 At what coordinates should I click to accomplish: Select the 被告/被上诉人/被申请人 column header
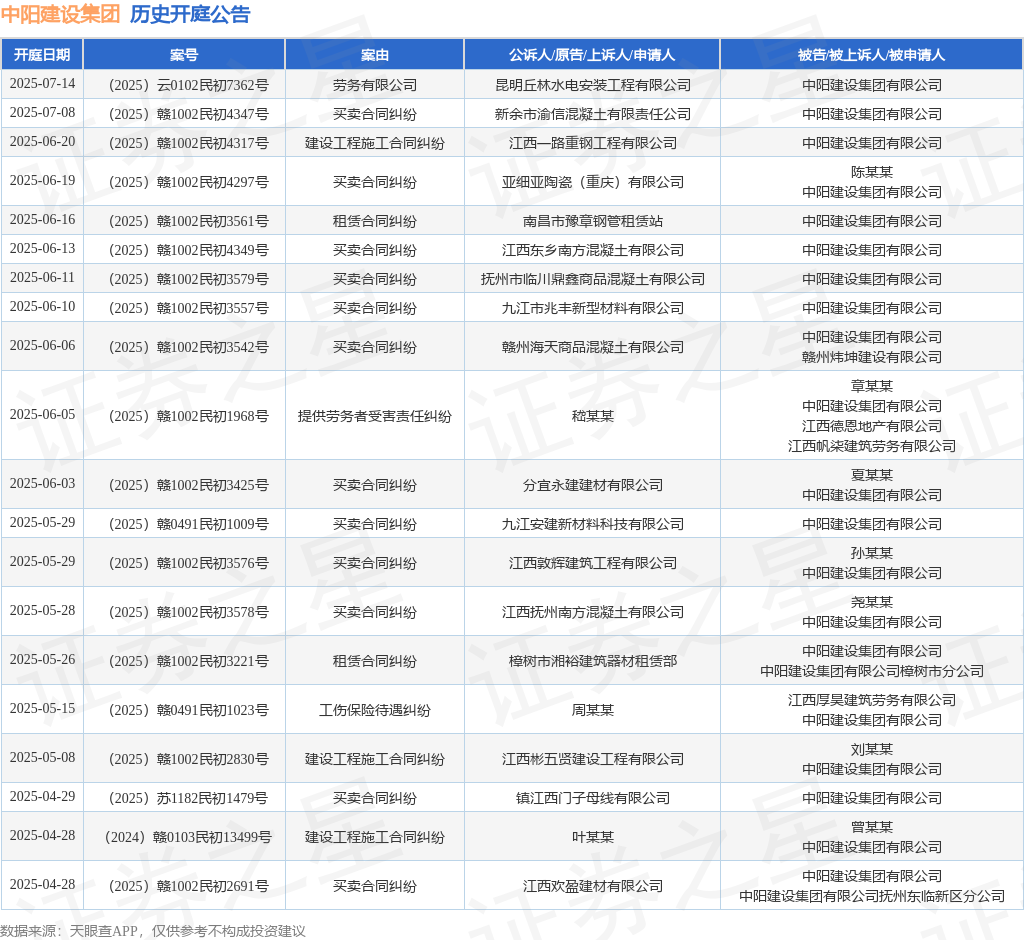click(x=872, y=55)
